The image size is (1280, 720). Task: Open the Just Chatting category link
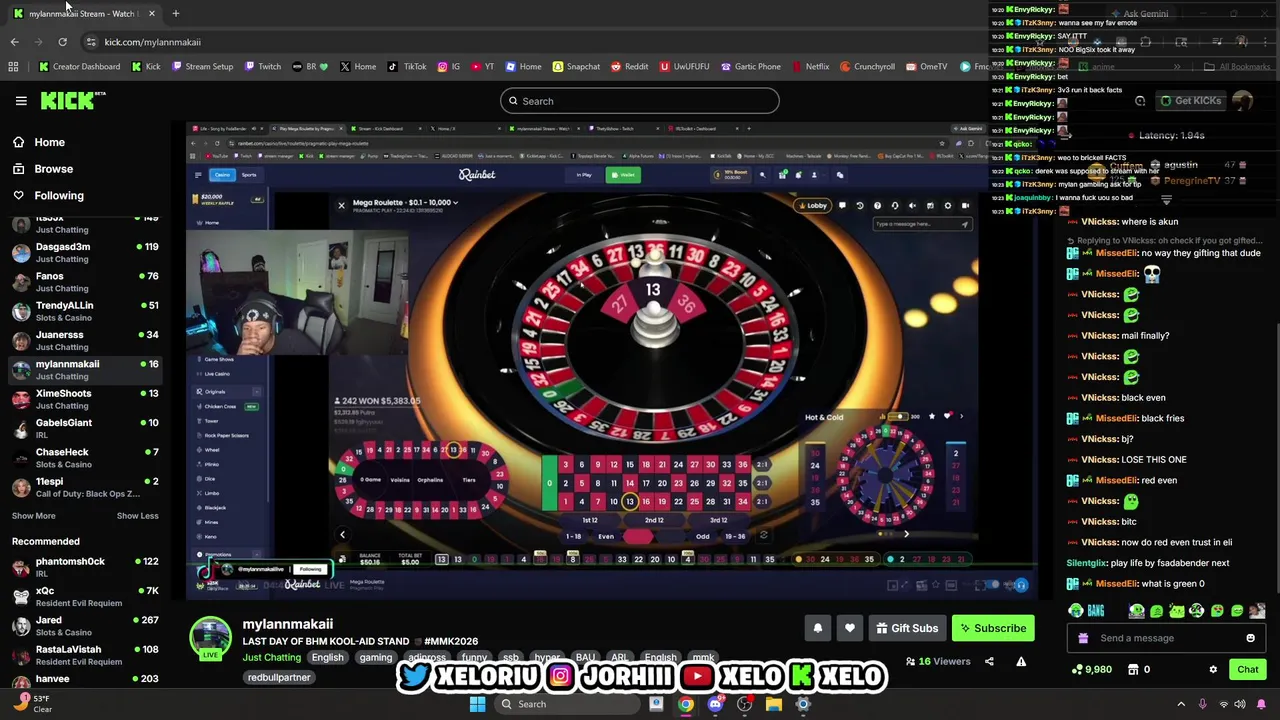271,657
